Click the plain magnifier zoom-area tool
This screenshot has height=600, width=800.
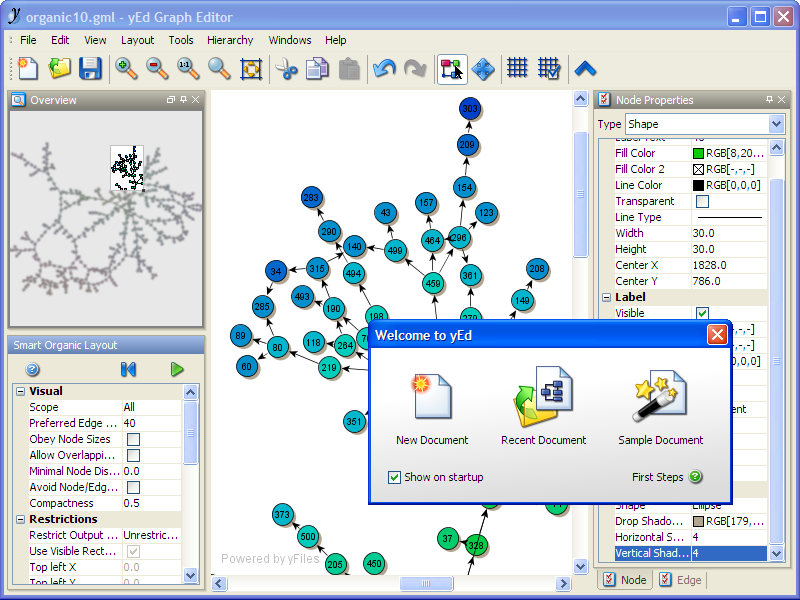pos(219,68)
